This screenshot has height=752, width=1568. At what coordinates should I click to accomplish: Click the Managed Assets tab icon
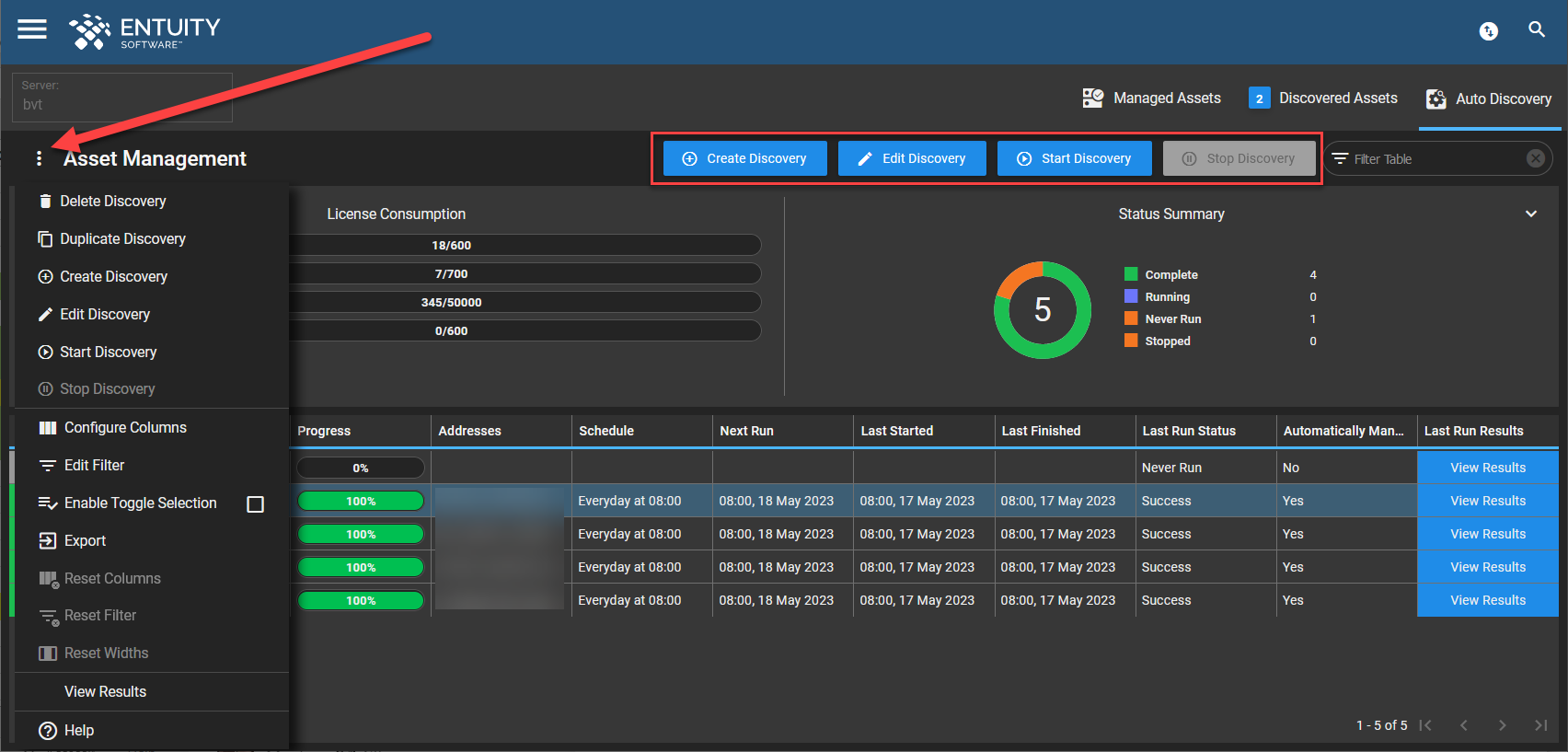1092,98
